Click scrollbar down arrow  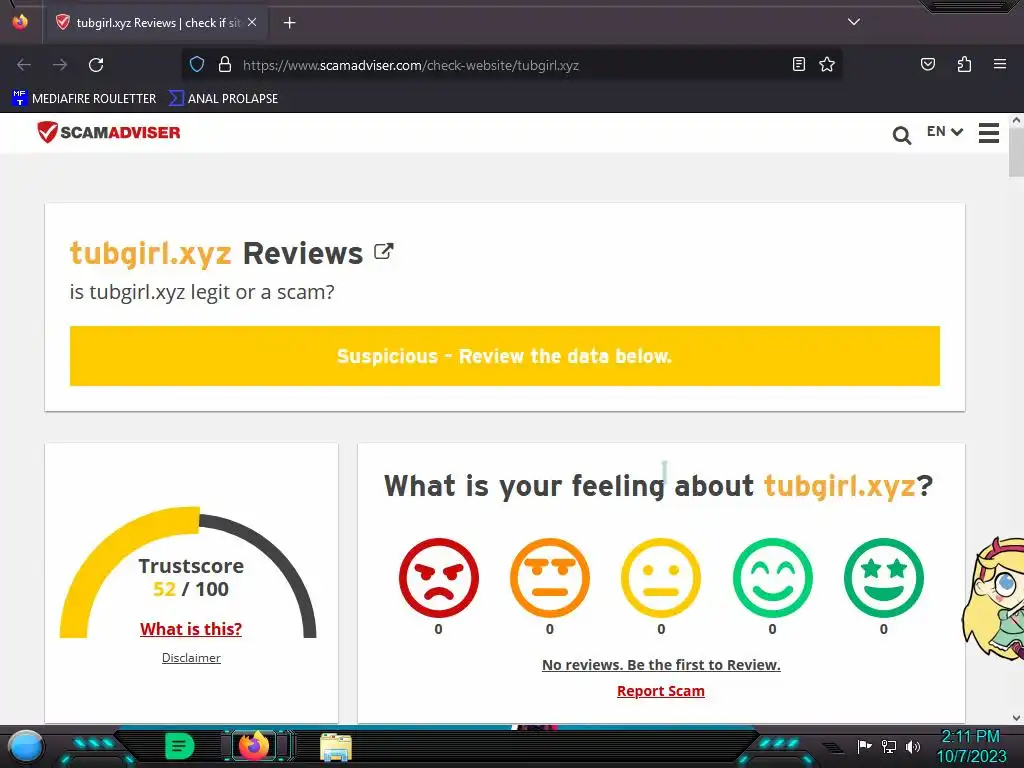[1016, 718]
